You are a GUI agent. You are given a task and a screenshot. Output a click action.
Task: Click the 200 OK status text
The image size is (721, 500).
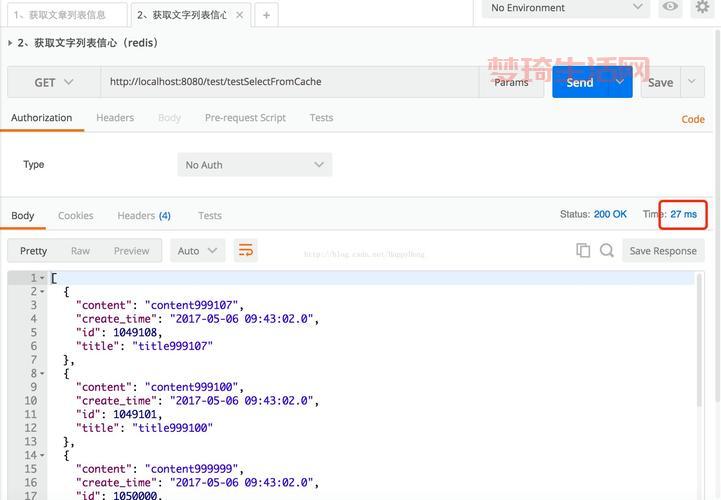pyautogui.click(x=610, y=214)
